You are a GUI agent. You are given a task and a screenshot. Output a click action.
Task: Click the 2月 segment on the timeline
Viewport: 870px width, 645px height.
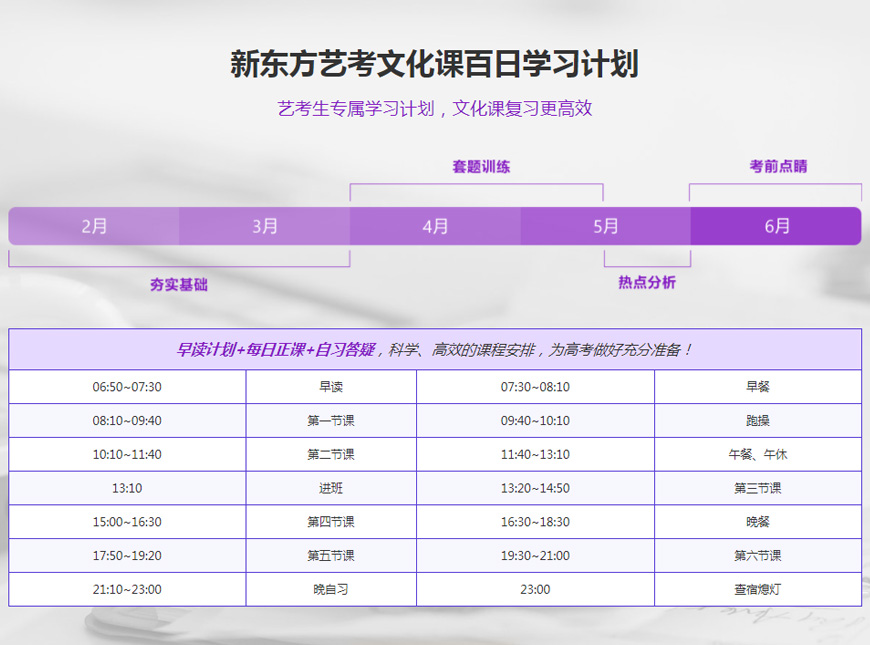click(94, 226)
